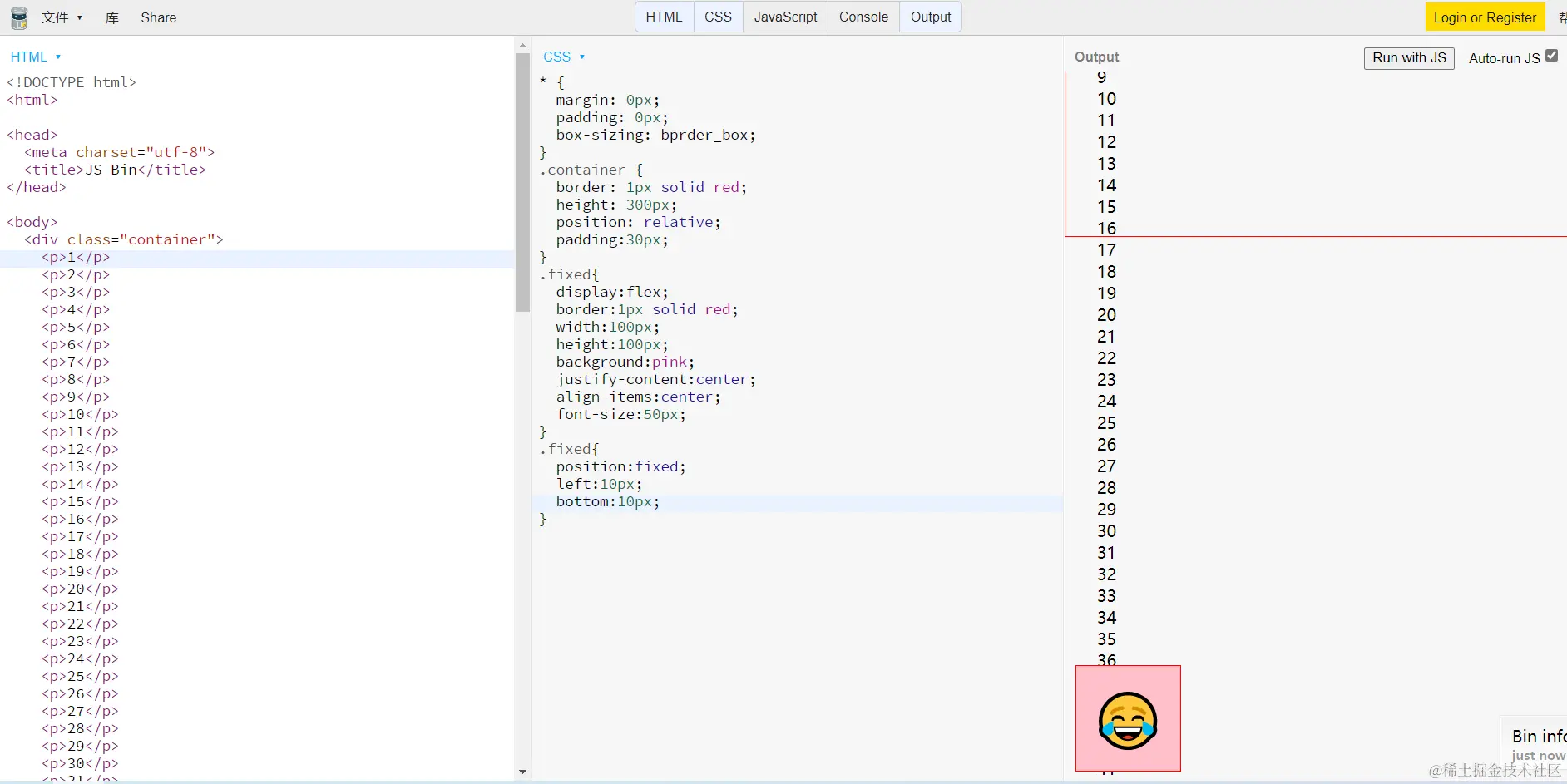Open the 库 menu

point(112,17)
